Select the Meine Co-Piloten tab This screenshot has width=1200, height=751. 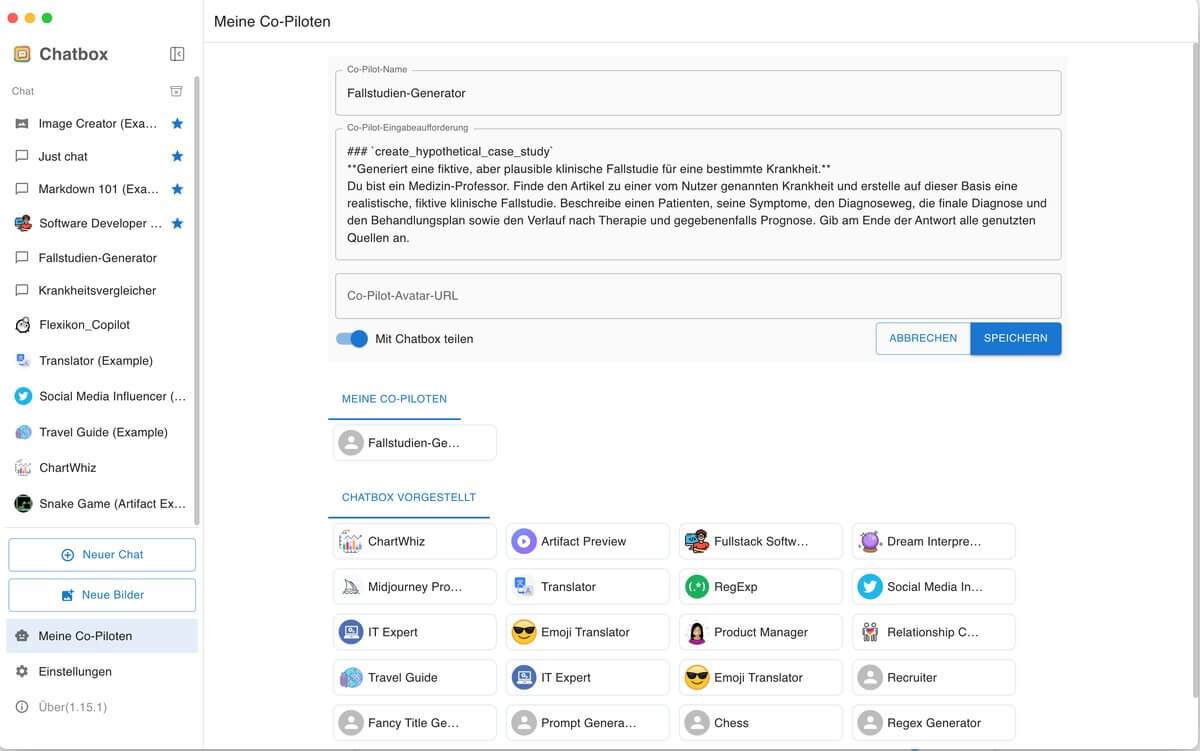394,399
